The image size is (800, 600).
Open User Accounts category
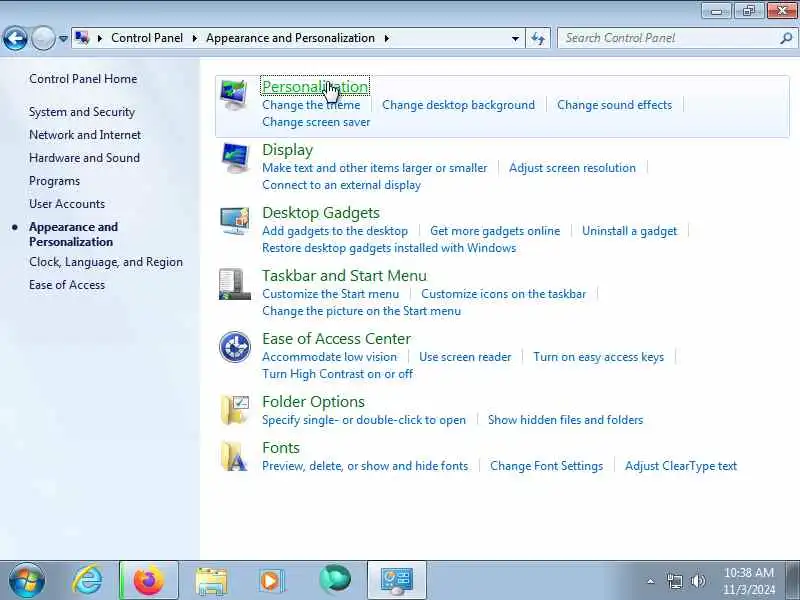coord(67,204)
